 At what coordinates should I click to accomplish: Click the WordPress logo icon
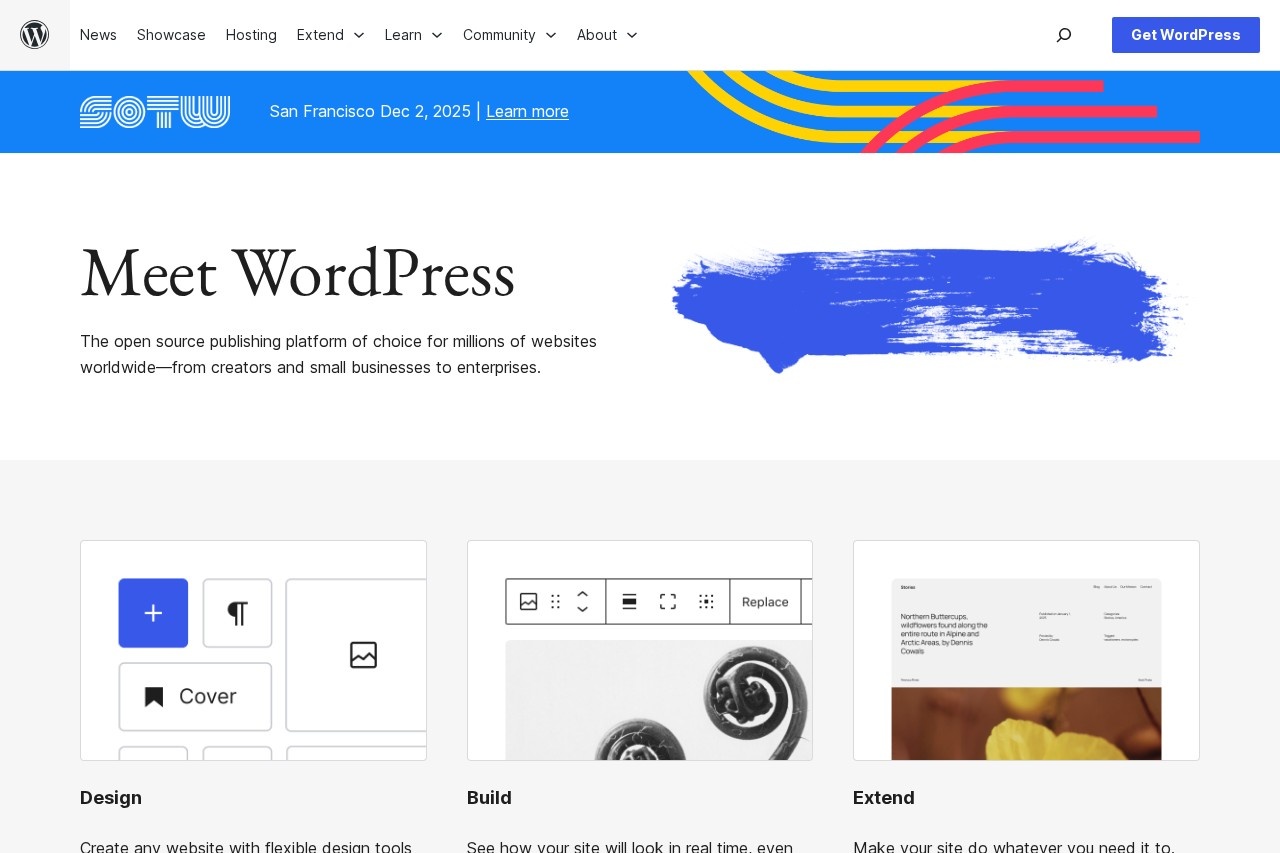tap(35, 35)
